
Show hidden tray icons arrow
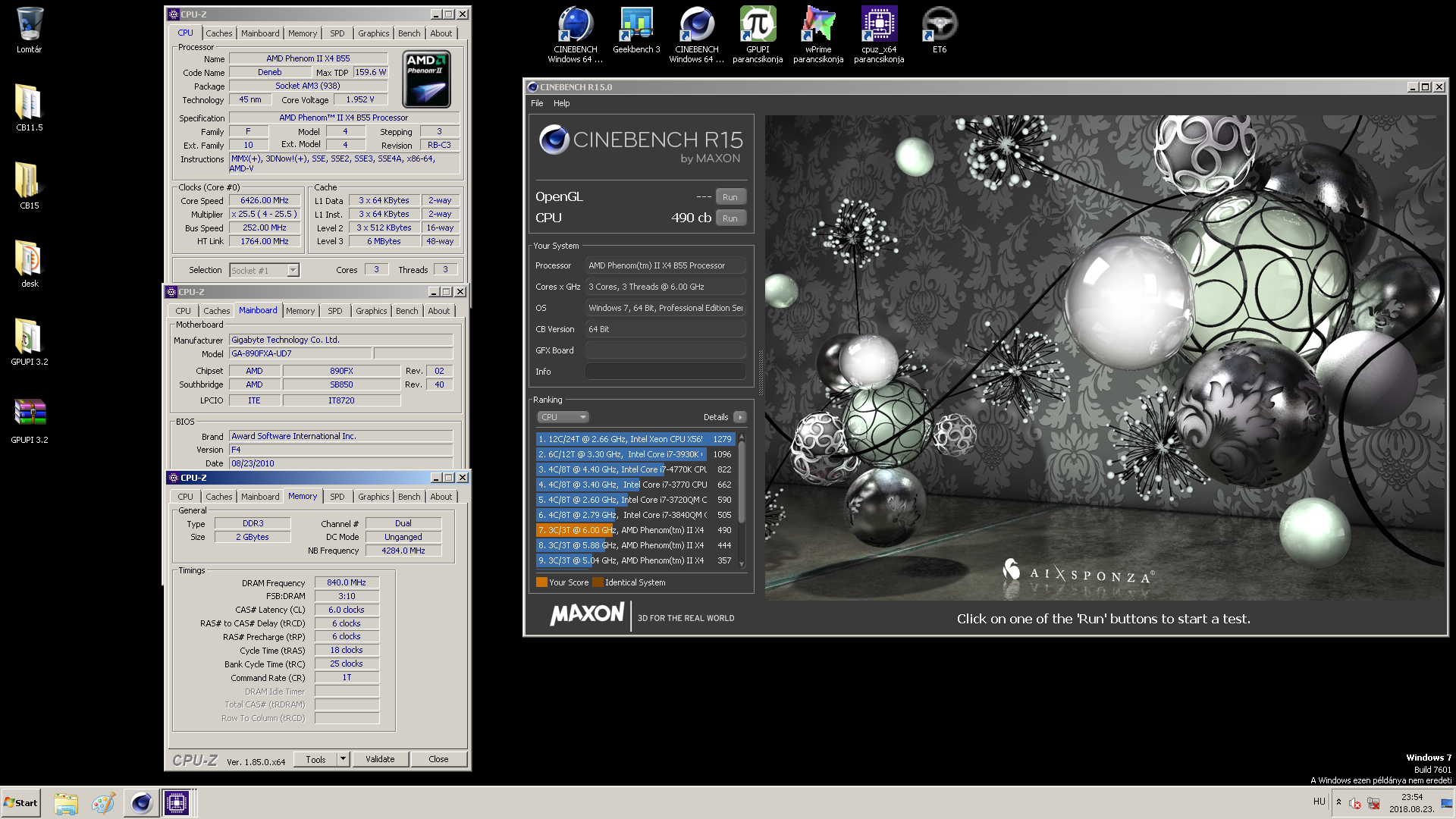point(1338,802)
